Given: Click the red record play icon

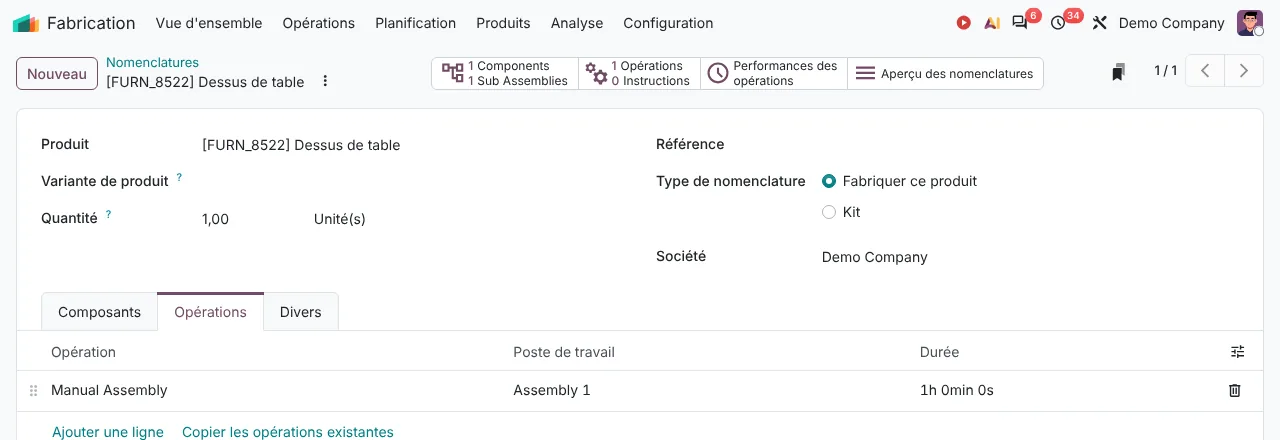Looking at the screenshot, I should coord(964,23).
